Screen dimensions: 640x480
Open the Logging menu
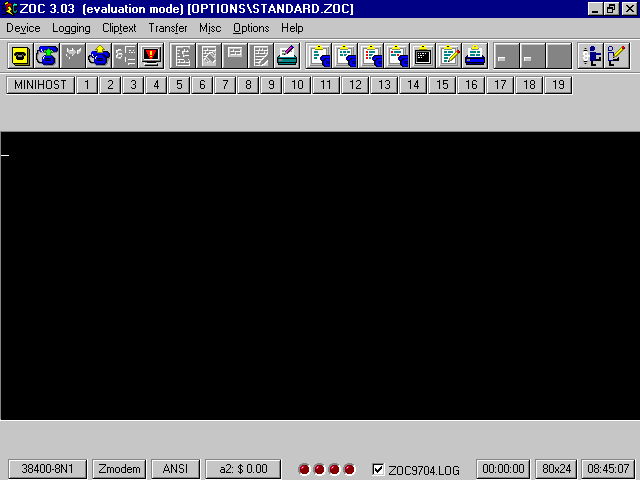click(x=71, y=28)
